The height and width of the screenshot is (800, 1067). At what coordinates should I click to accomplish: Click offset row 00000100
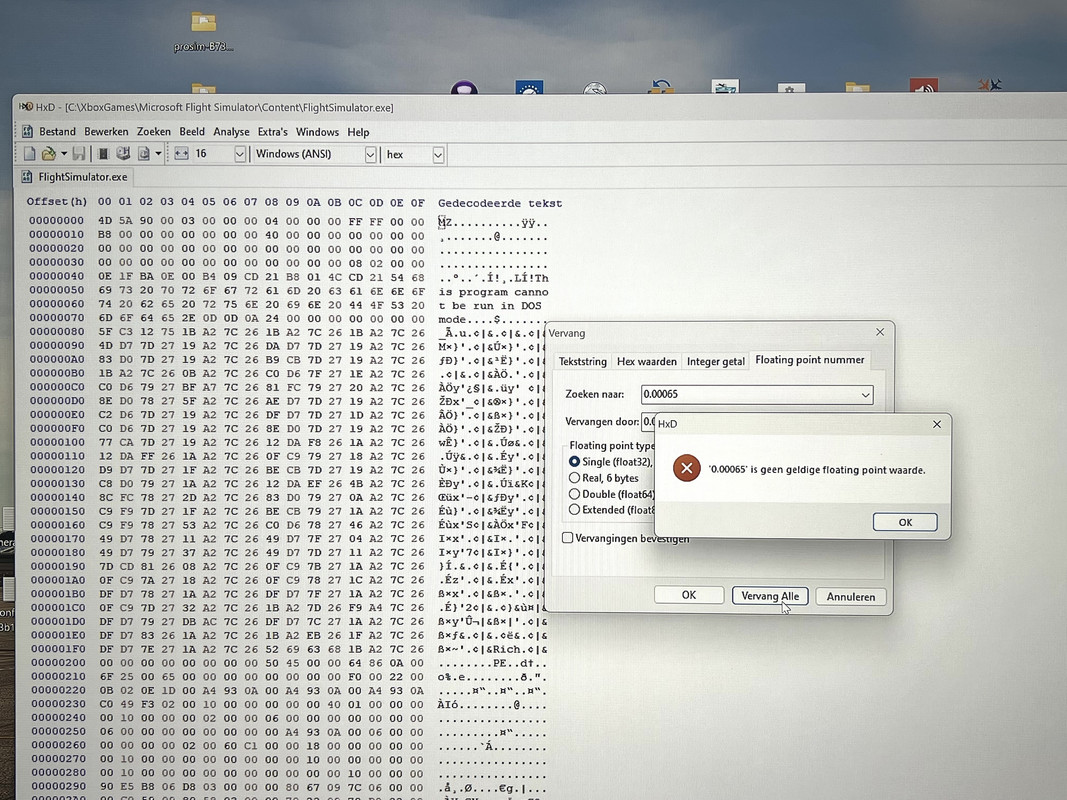(57, 442)
